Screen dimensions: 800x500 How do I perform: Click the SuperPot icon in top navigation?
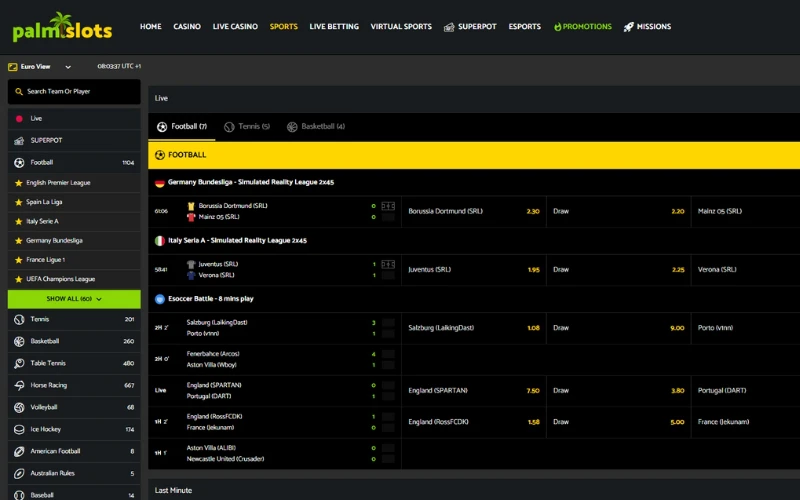click(449, 27)
